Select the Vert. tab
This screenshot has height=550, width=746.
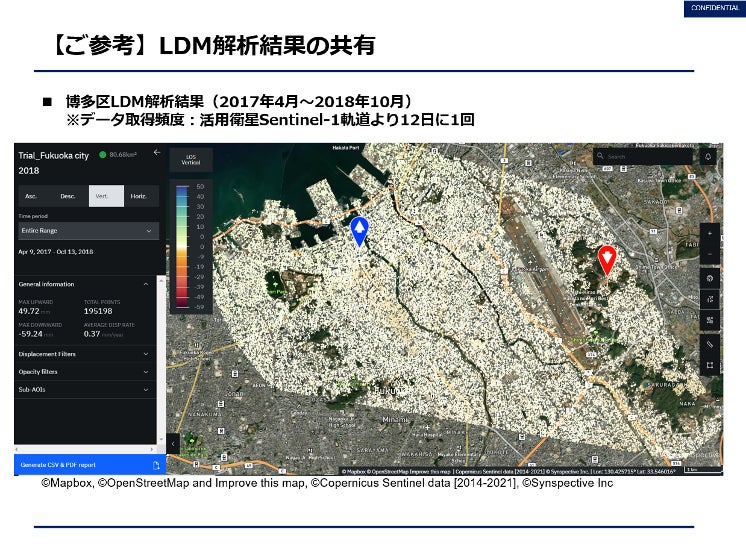coord(106,196)
